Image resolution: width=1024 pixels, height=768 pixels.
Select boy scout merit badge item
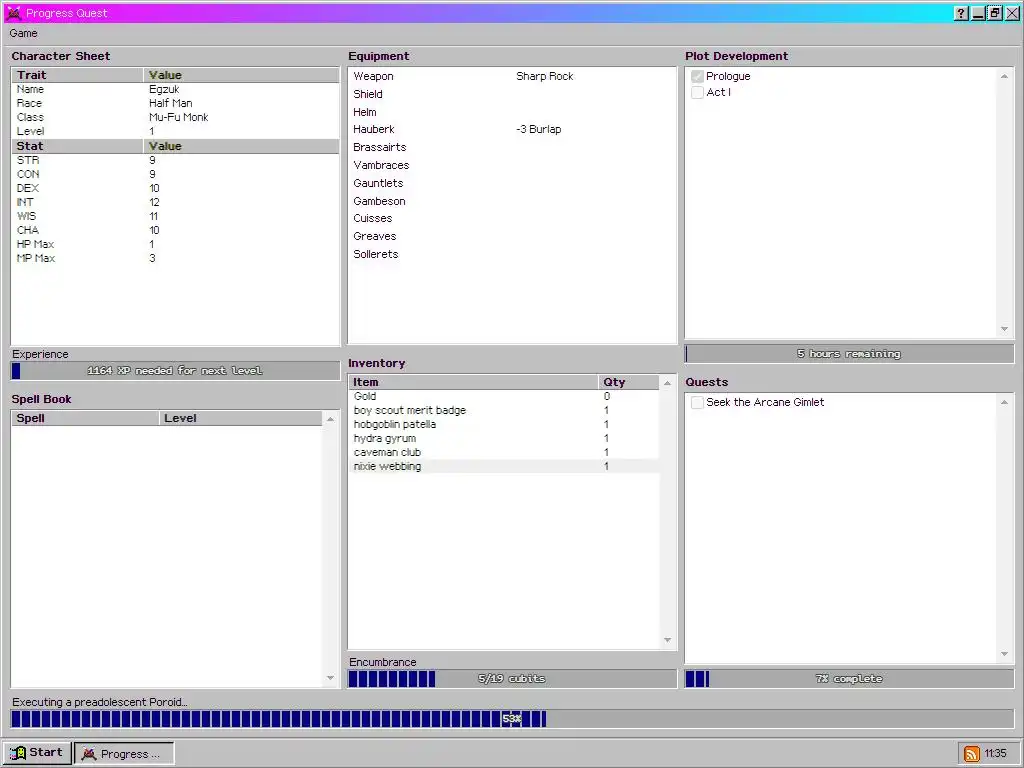[x=504, y=410]
